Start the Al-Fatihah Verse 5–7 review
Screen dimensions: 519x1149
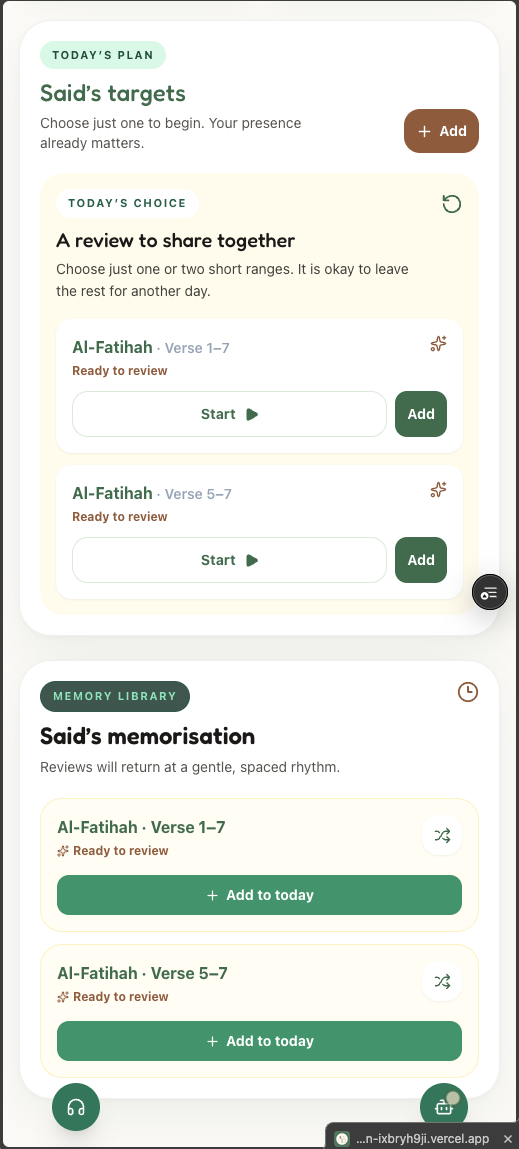pyautogui.click(x=229, y=560)
